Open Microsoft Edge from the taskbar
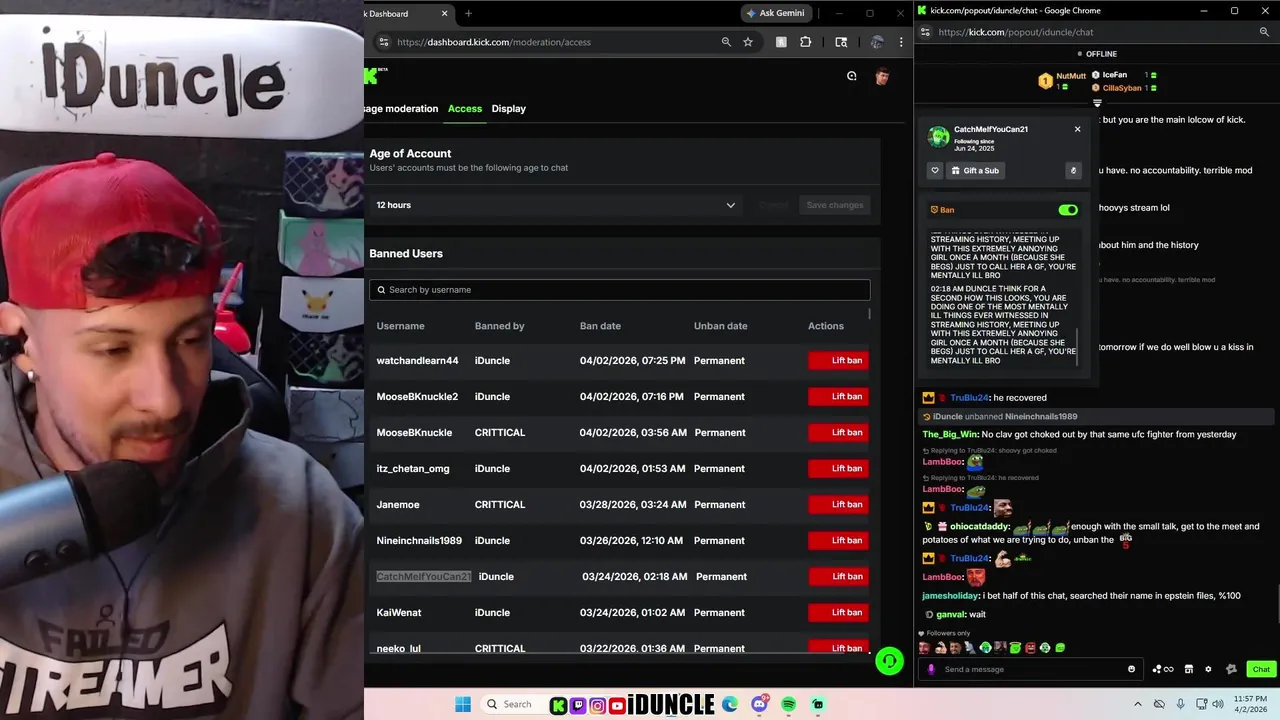 730,704
